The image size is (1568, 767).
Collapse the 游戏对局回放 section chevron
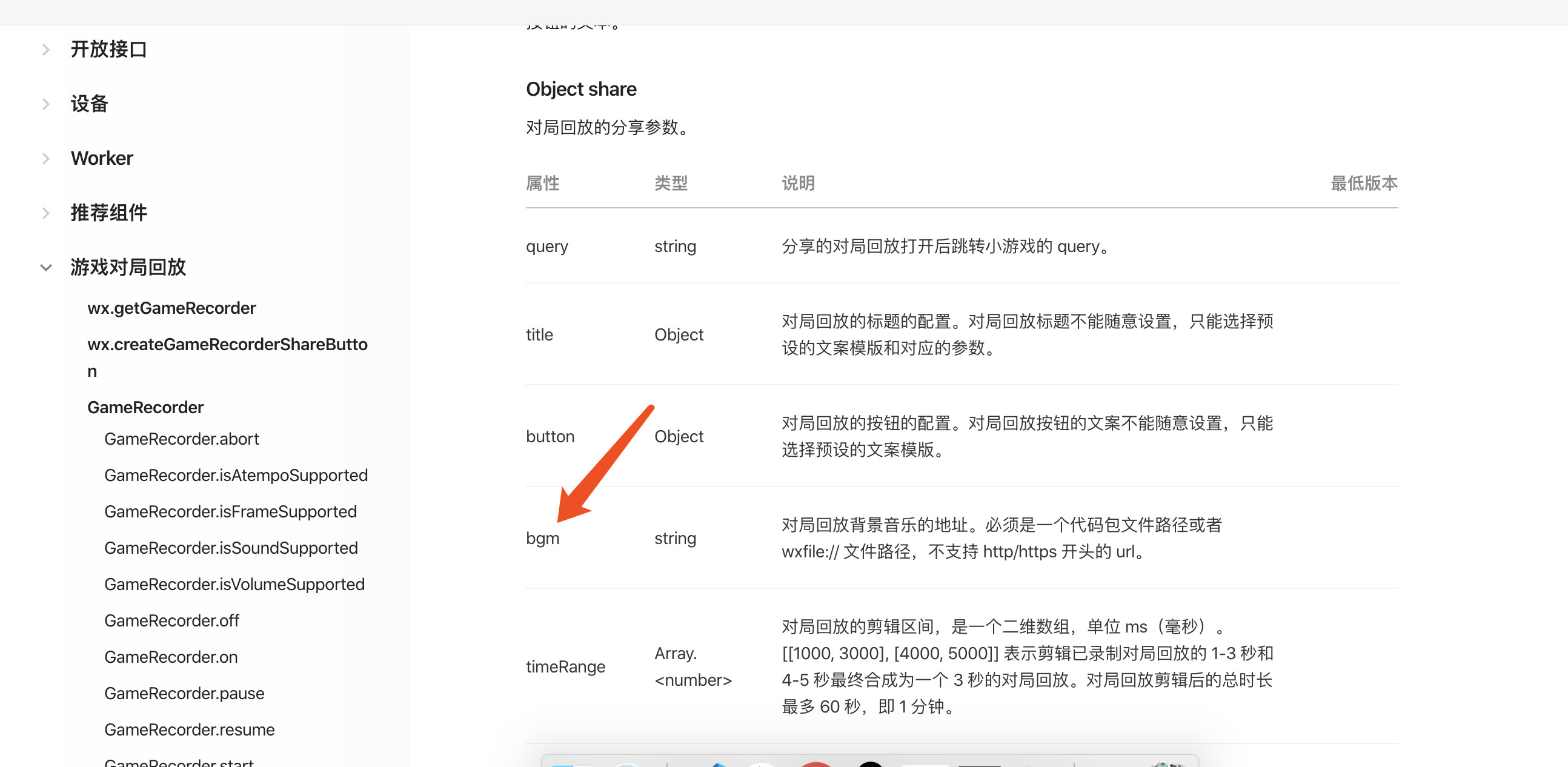(x=45, y=267)
